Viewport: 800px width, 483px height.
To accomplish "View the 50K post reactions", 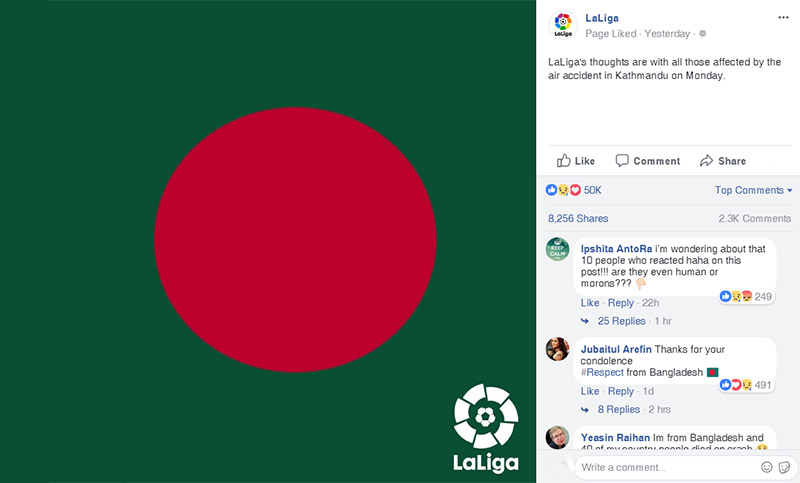I will pos(573,190).
